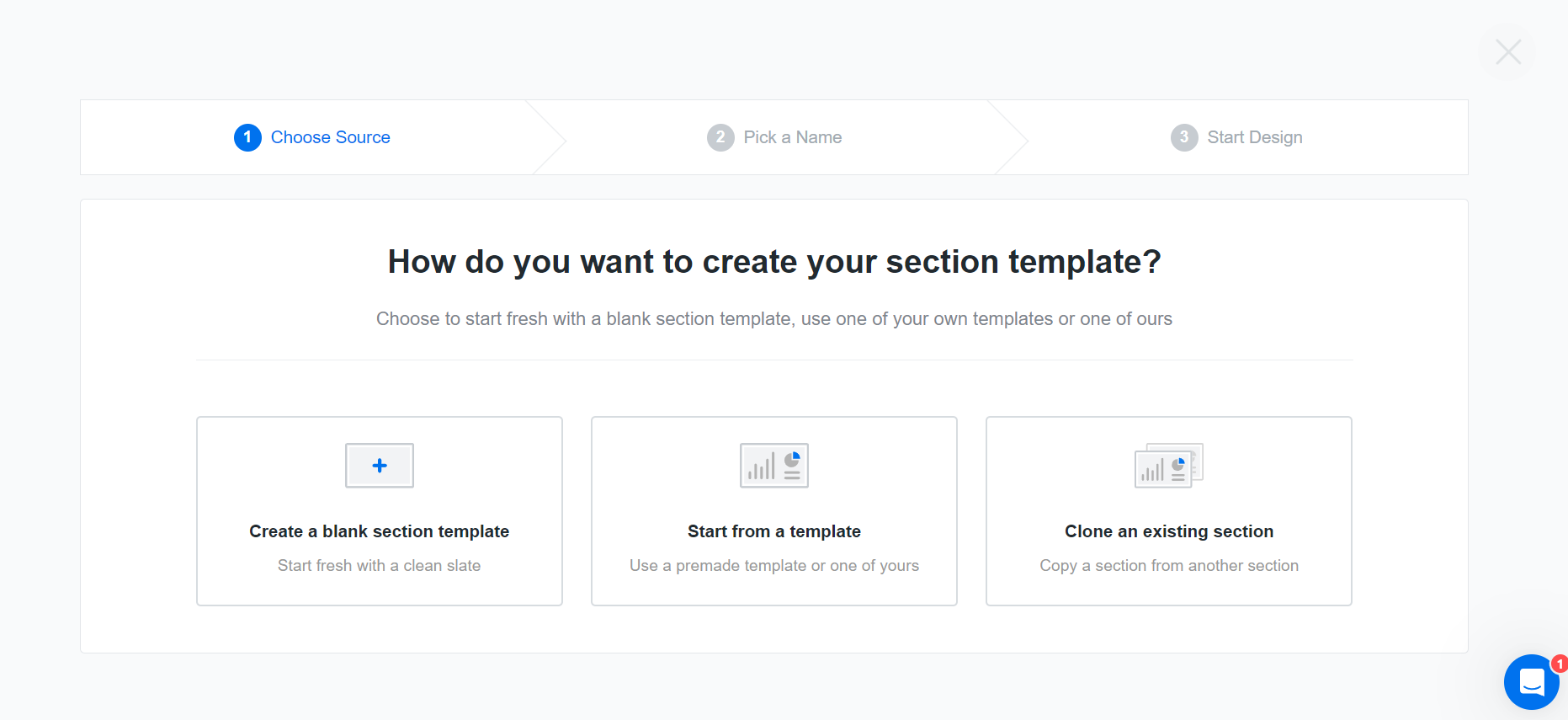Screen dimensions: 1568x720
Task: Click the stacked charts icon for cloning a section
Action: pos(1168,466)
